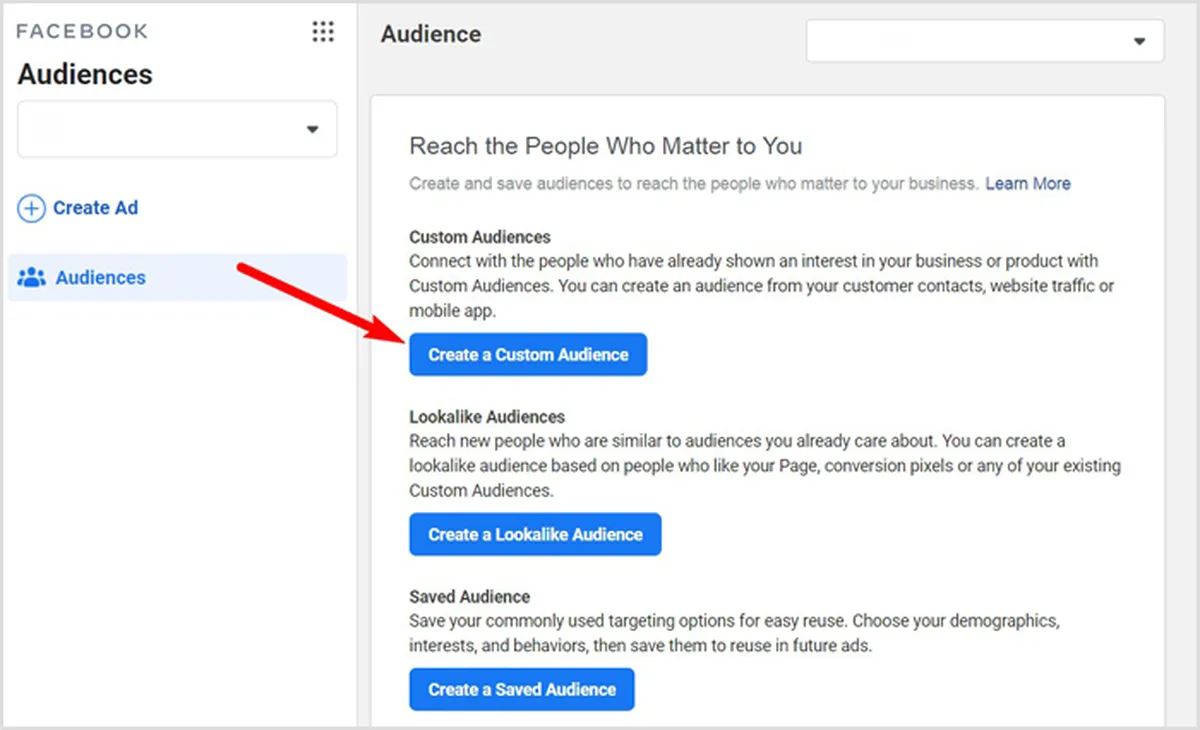Click the FACEBOOK logo text
This screenshot has width=1200, height=730.
pyautogui.click(x=82, y=31)
